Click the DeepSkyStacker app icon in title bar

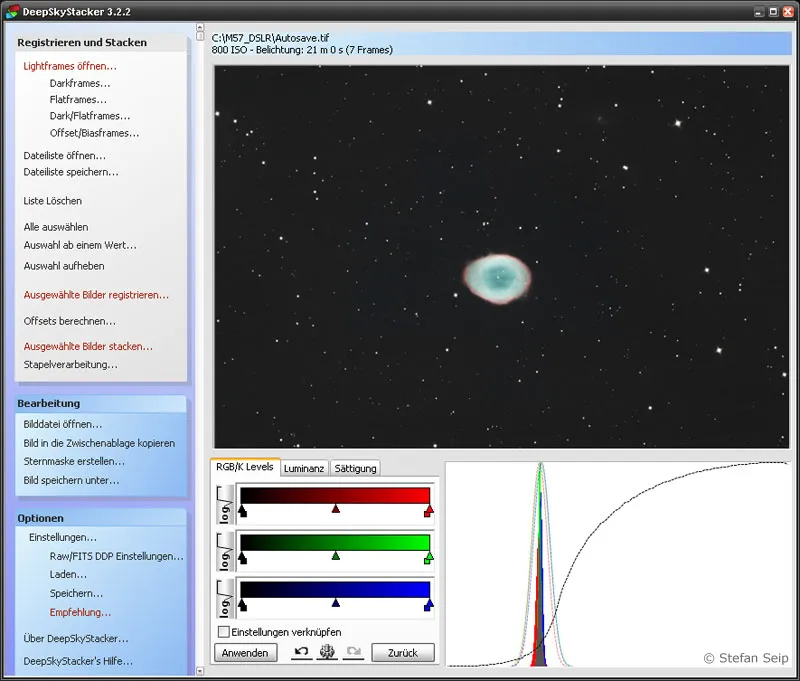point(12,11)
